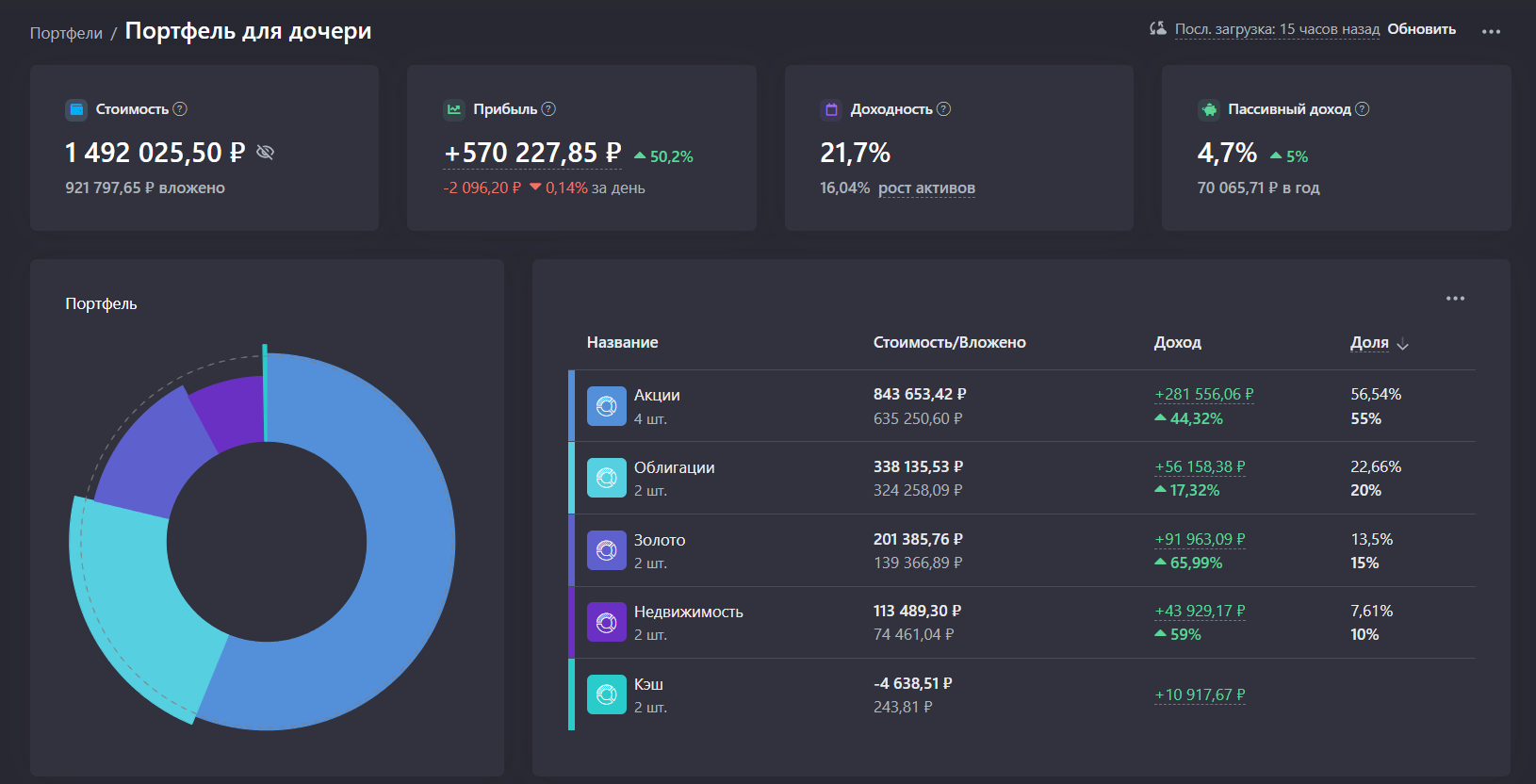Open the help tooltip next to Пассивный доход
Viewport: 1536px width, 784px height.
[1362, 109]
